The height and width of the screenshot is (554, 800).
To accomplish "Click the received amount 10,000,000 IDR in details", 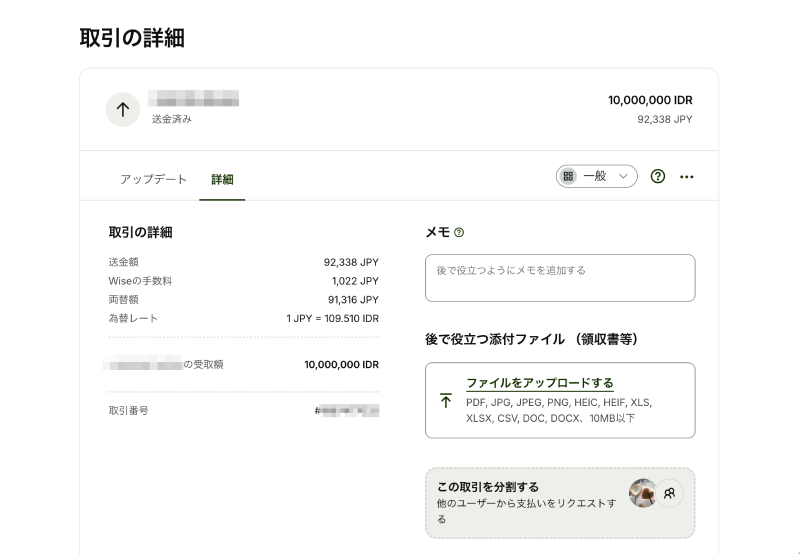I will point(341,365).
